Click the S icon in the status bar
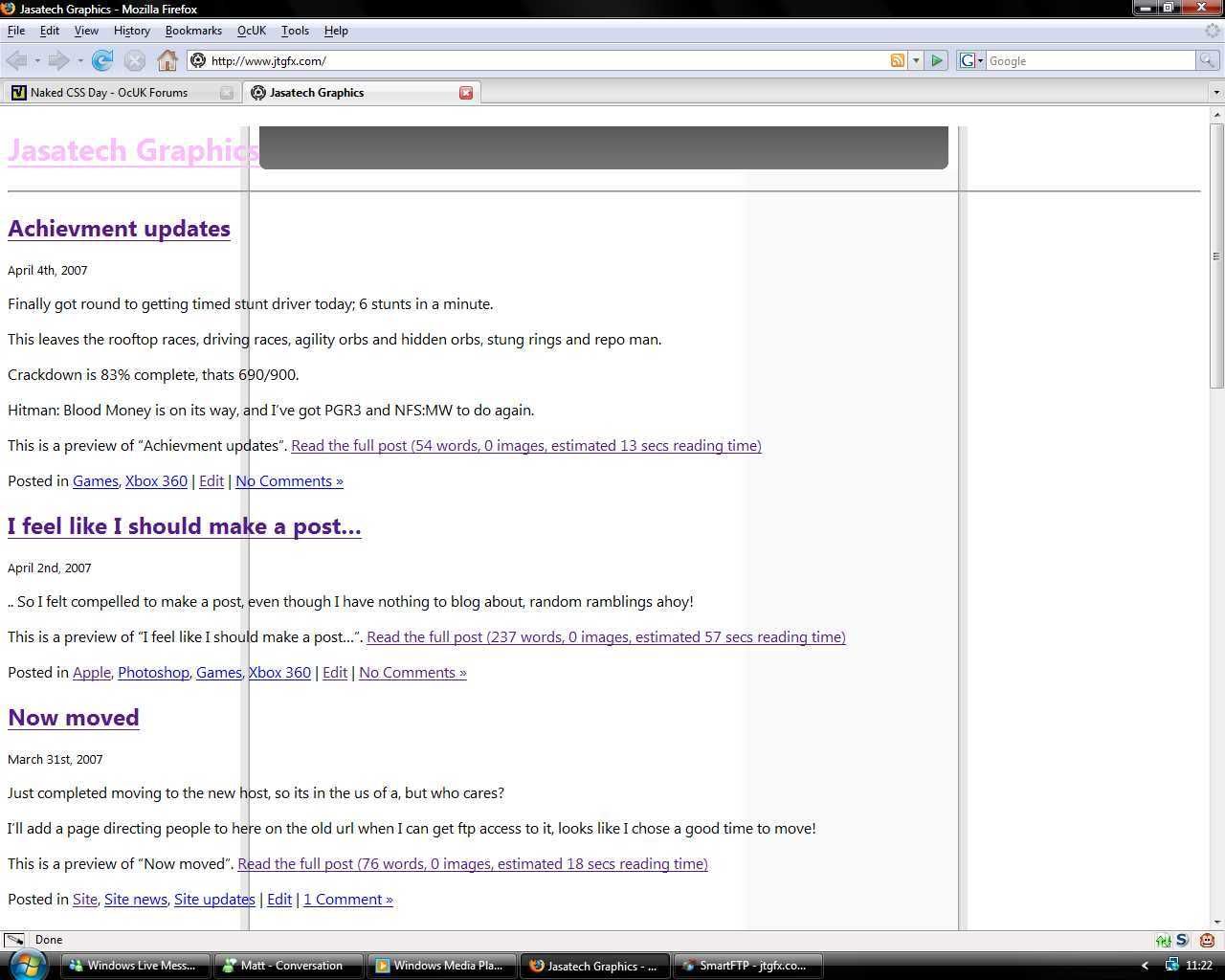 [x=1182, y=940]
